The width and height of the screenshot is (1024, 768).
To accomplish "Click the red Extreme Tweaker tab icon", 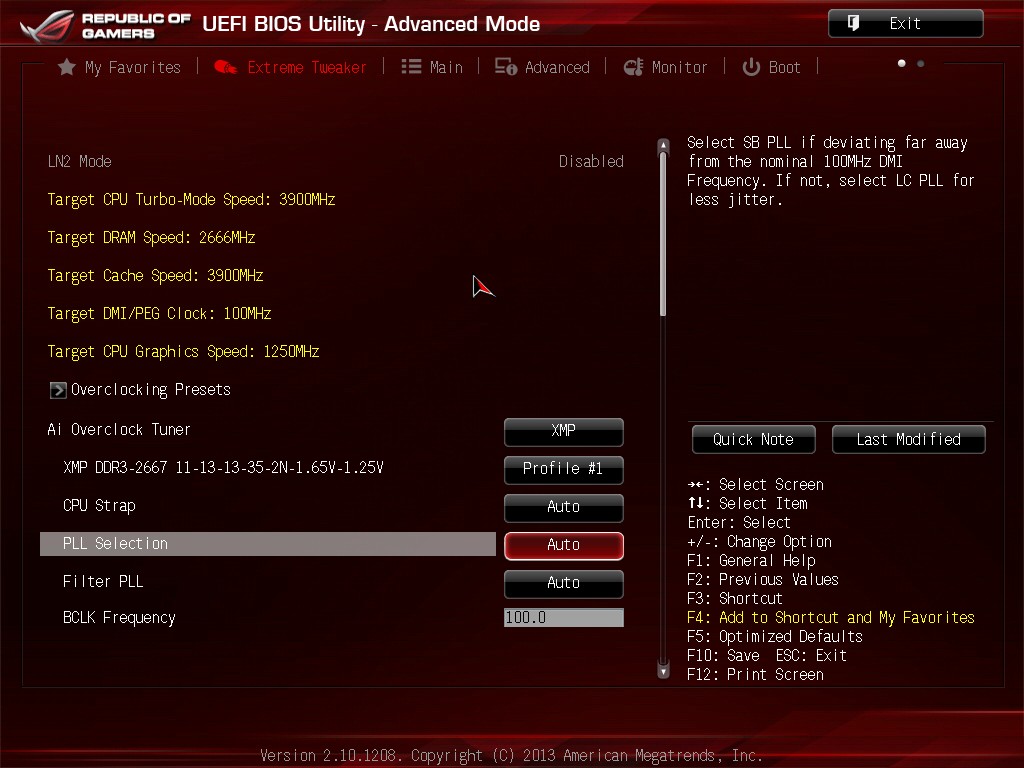I will [x=225, y=67].
